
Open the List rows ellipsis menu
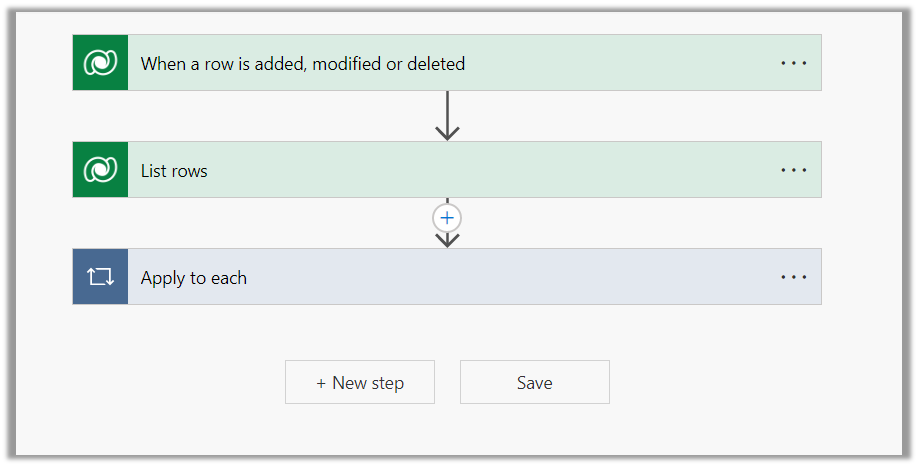click(793, 170)
